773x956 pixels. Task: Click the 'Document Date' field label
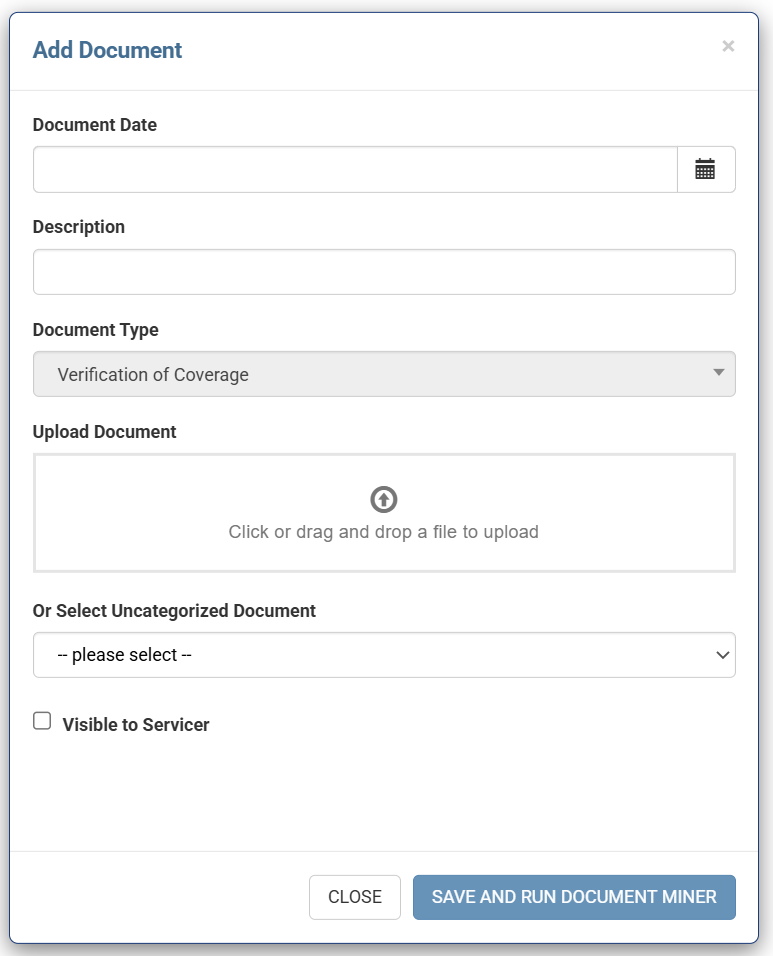point(95,125)
